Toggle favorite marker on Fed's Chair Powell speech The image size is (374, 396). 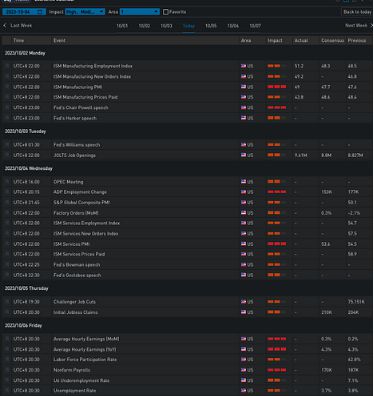pos(7,108)
